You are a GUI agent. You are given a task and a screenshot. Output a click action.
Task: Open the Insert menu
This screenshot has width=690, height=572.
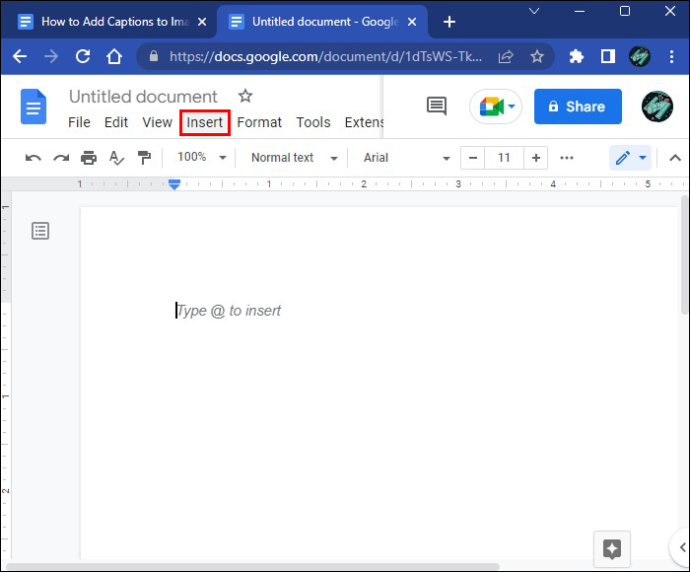(x=205, y=122)
